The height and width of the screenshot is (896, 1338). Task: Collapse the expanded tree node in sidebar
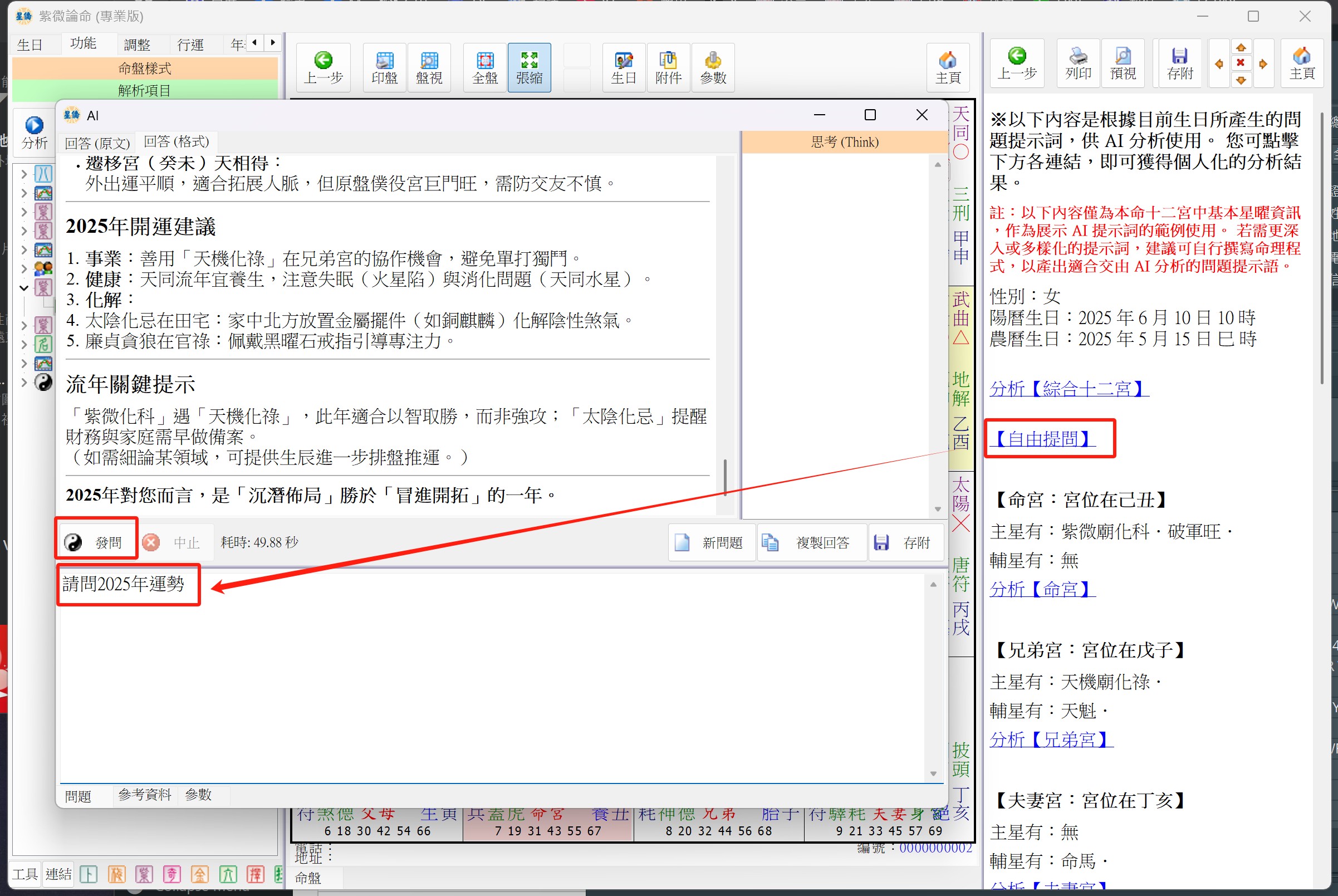[24, 287]
